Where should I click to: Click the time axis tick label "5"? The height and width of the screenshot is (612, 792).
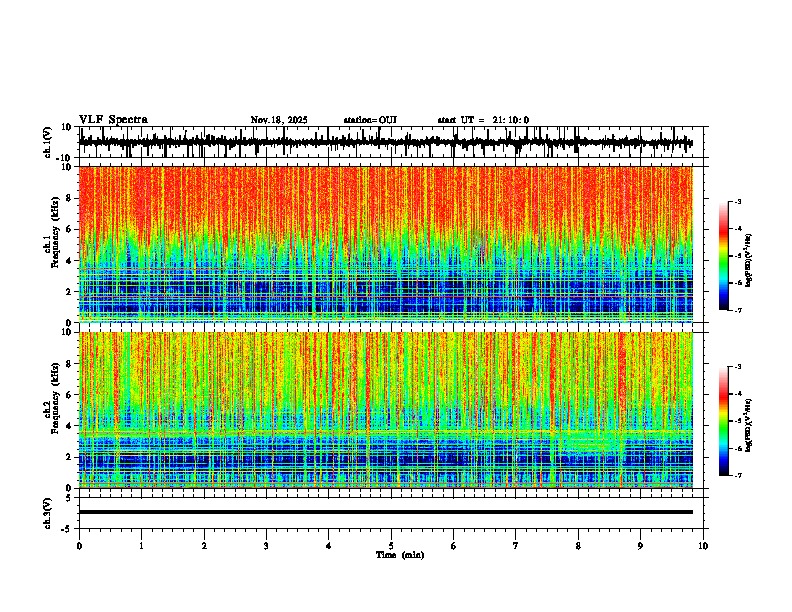click(x=391, y=546)
